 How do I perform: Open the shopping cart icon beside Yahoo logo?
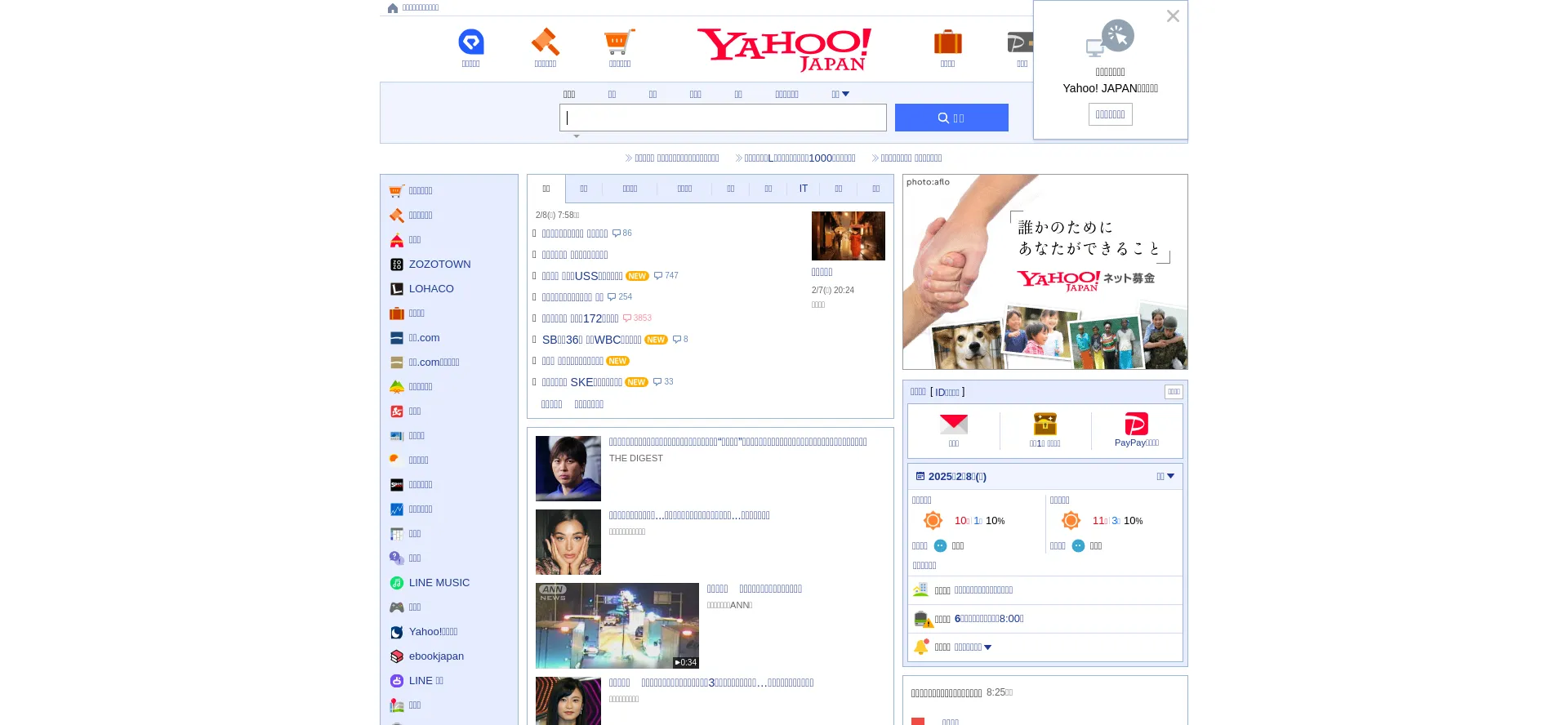(x=619, y=42)
